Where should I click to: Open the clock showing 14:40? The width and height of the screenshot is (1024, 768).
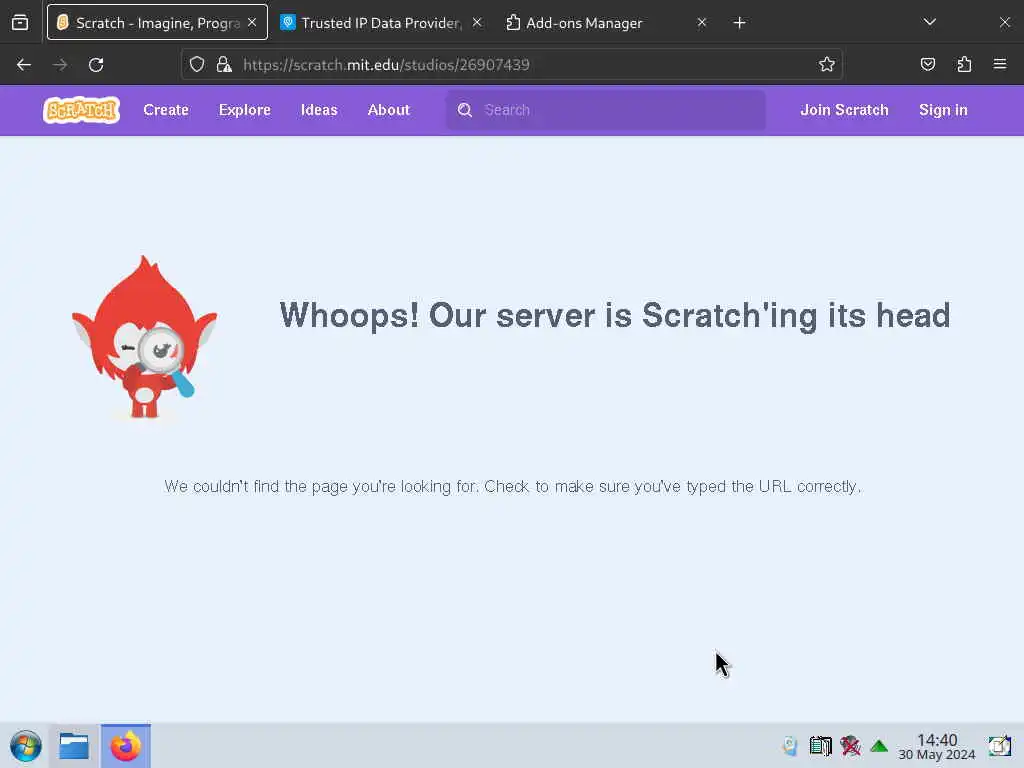click(937, 746)
